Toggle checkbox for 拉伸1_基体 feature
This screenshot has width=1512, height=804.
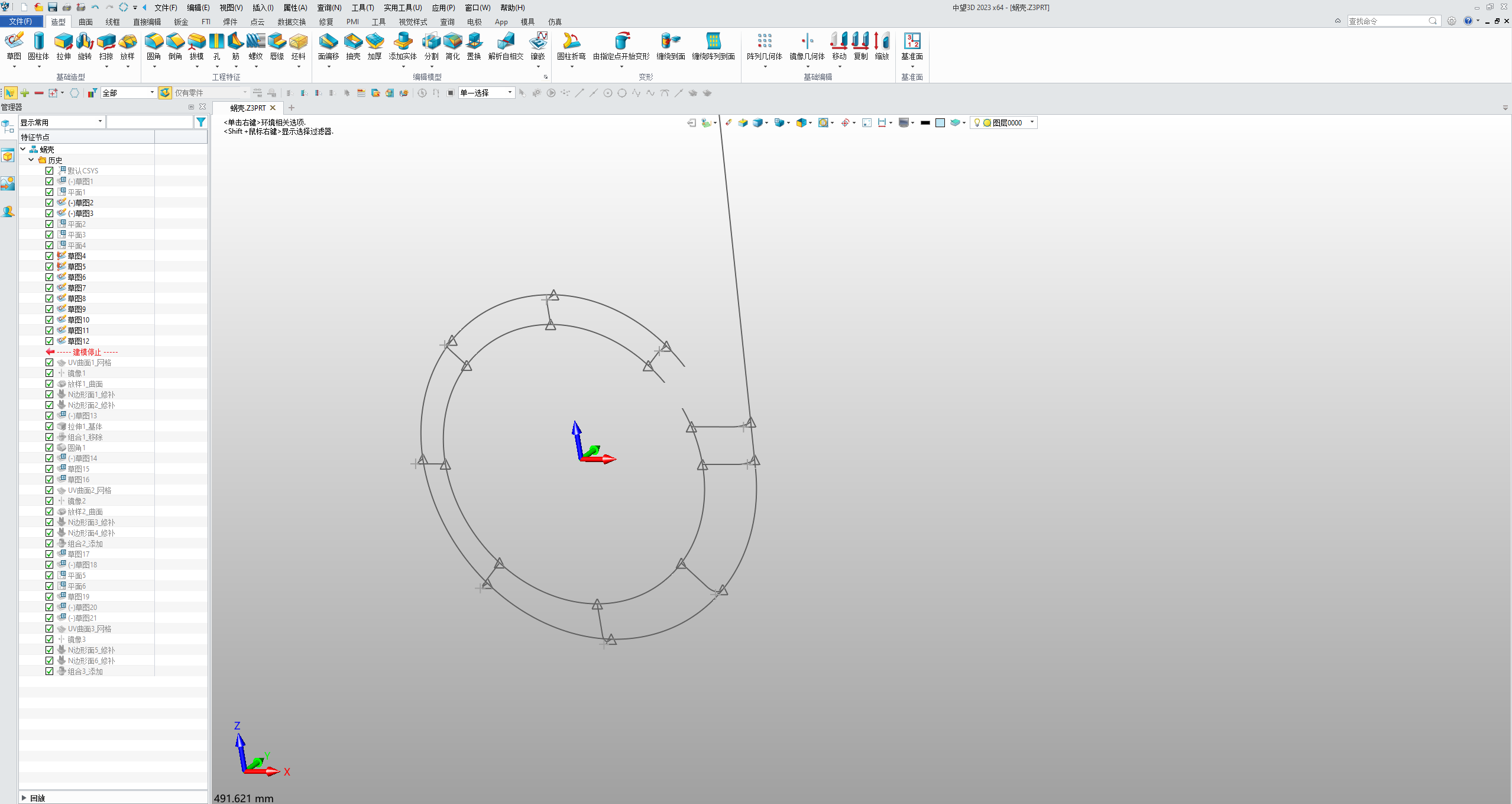50,427
